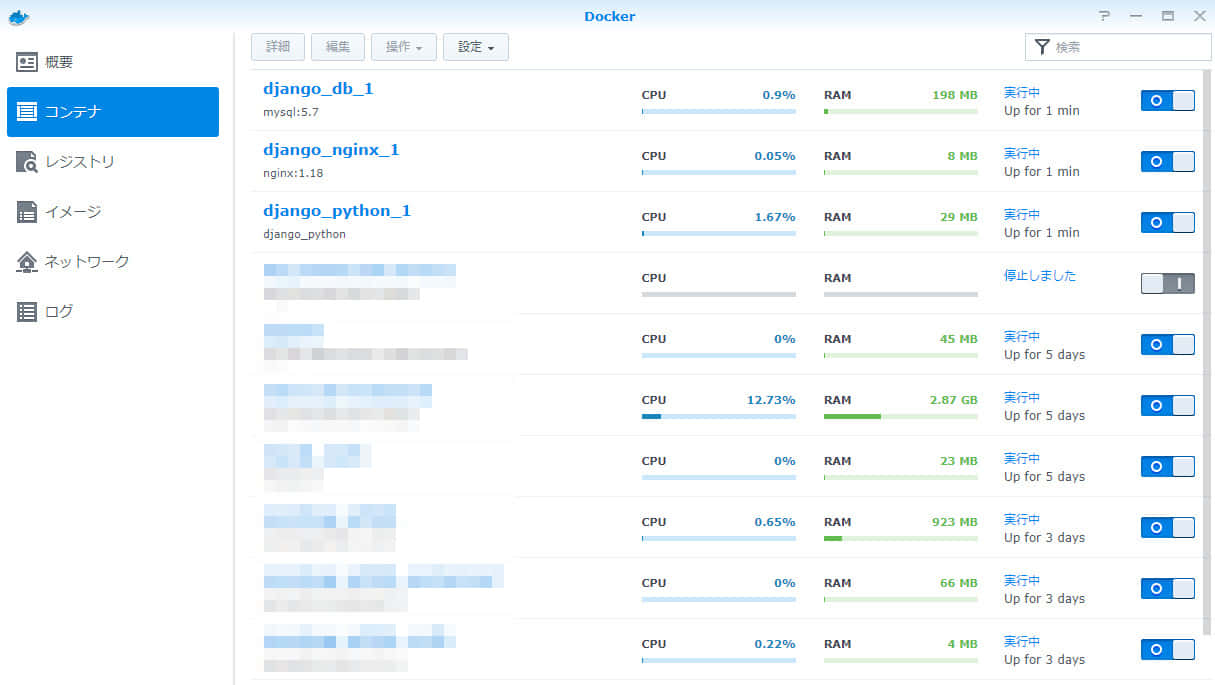1215x685 pixels.
Task: Select the ネットワーク network icon
Action: (x=29, y=261)
